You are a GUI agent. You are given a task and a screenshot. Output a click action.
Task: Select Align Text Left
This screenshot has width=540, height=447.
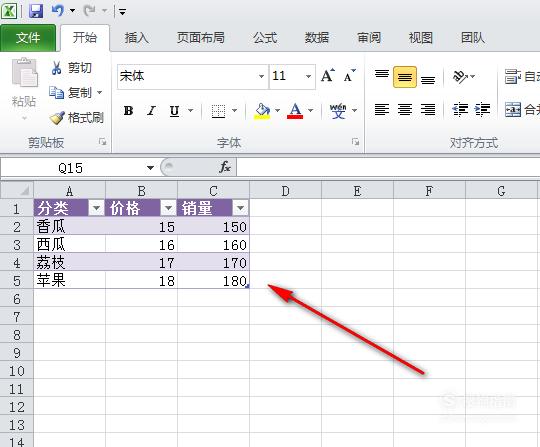(382, 110)
